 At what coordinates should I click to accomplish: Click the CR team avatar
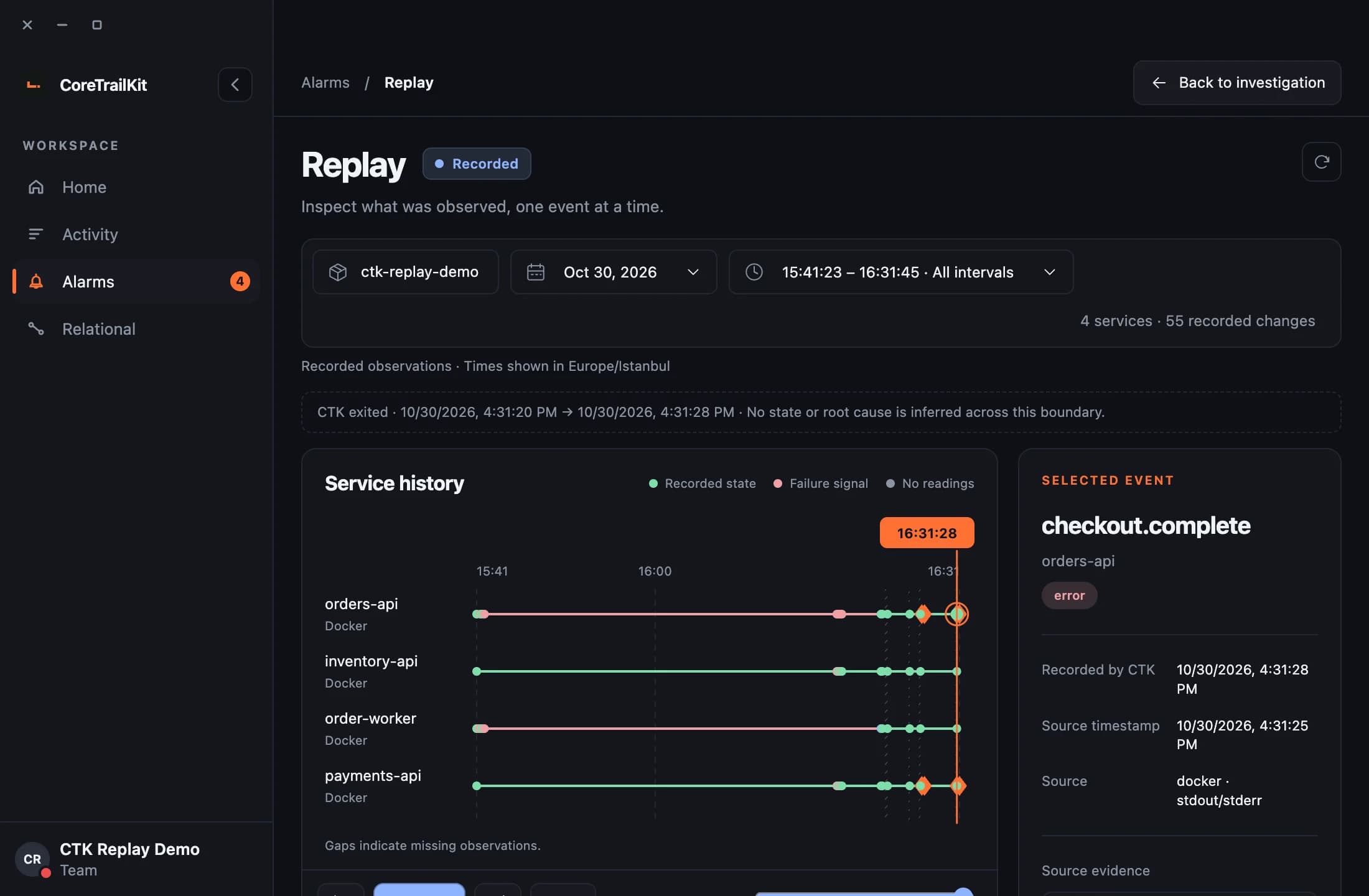pos(32,859)
